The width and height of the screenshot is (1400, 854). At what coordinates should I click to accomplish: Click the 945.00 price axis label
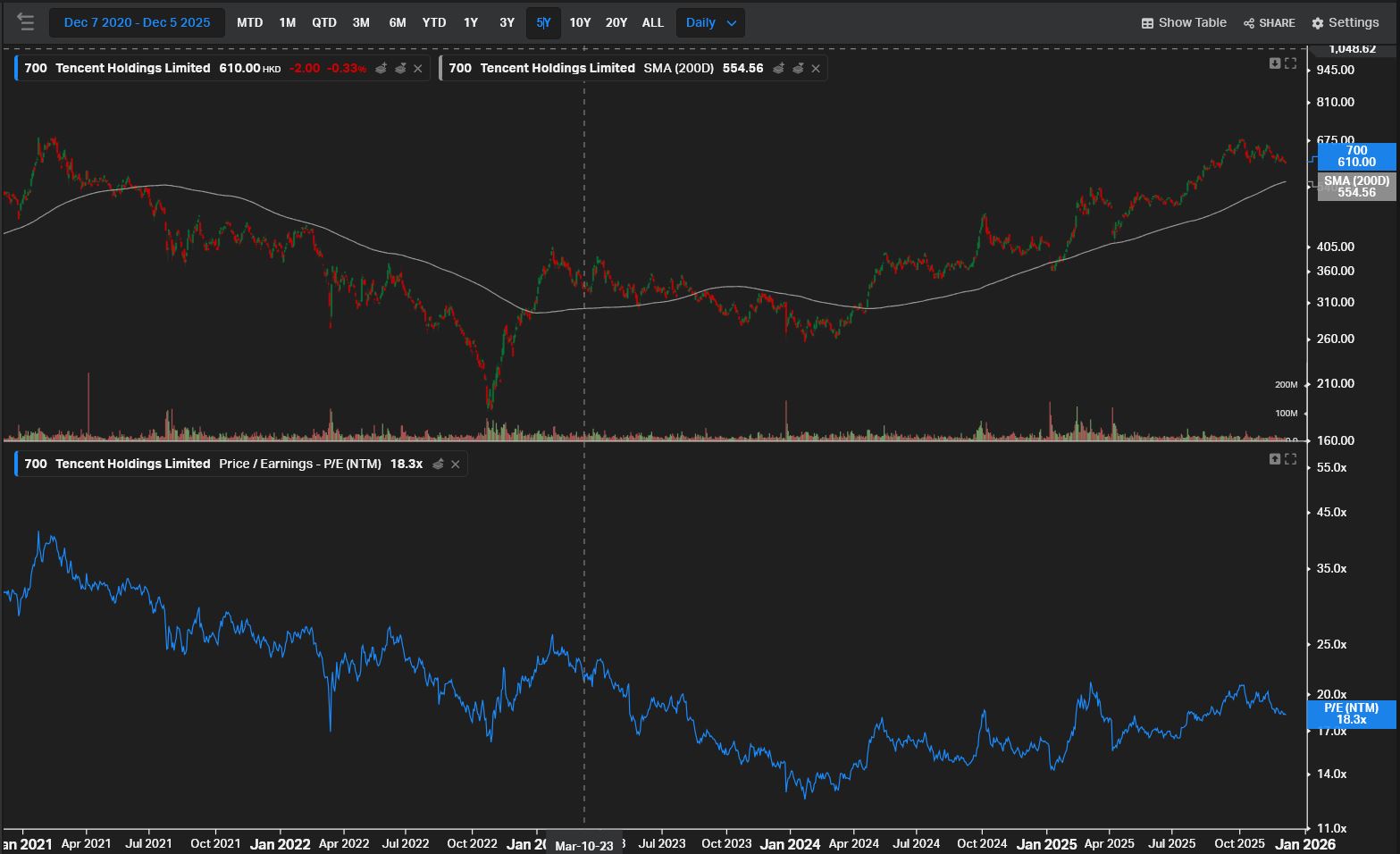click(x=1336, y=70)
